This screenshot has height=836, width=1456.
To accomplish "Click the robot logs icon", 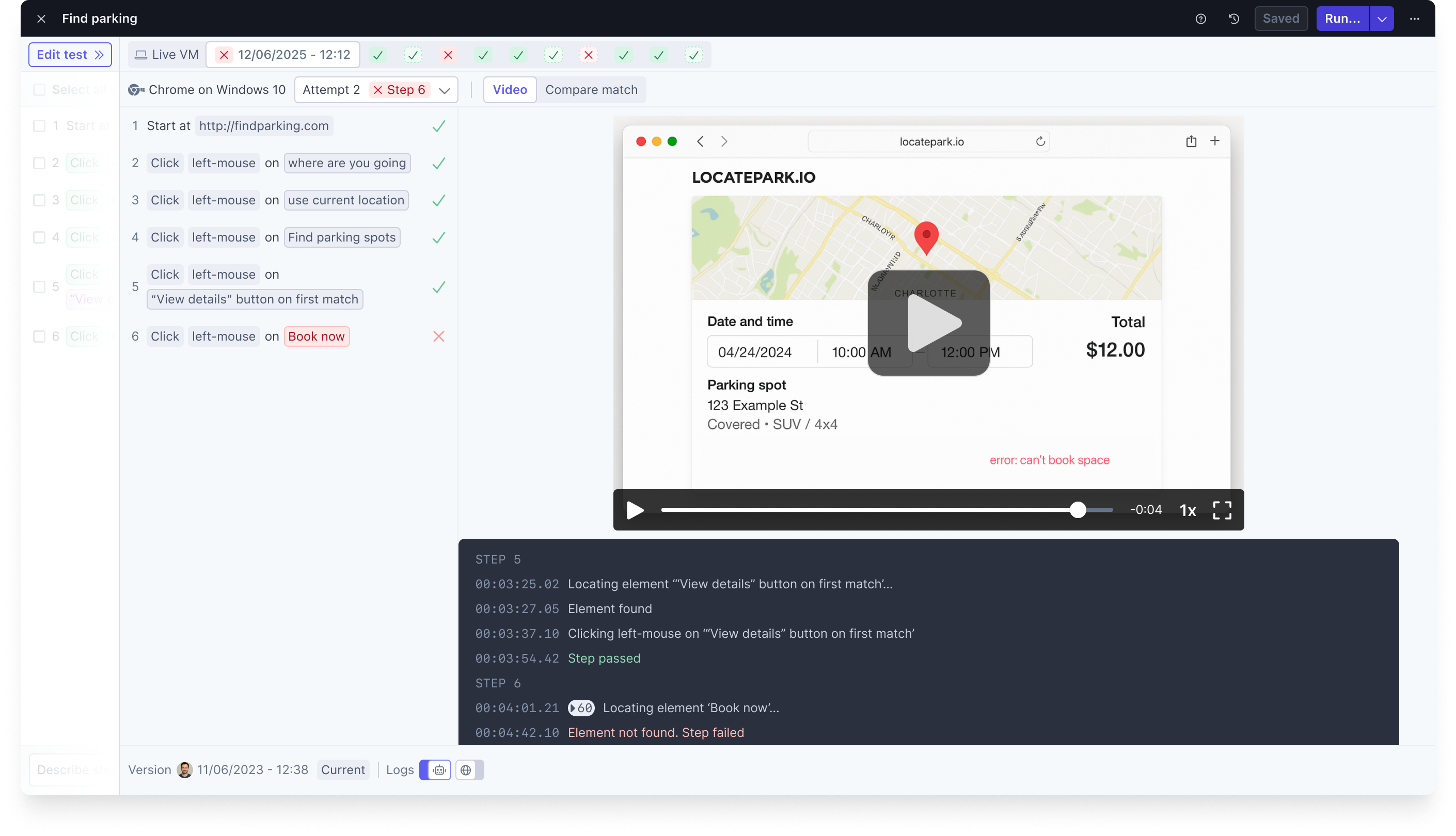I will pos(439,770).
